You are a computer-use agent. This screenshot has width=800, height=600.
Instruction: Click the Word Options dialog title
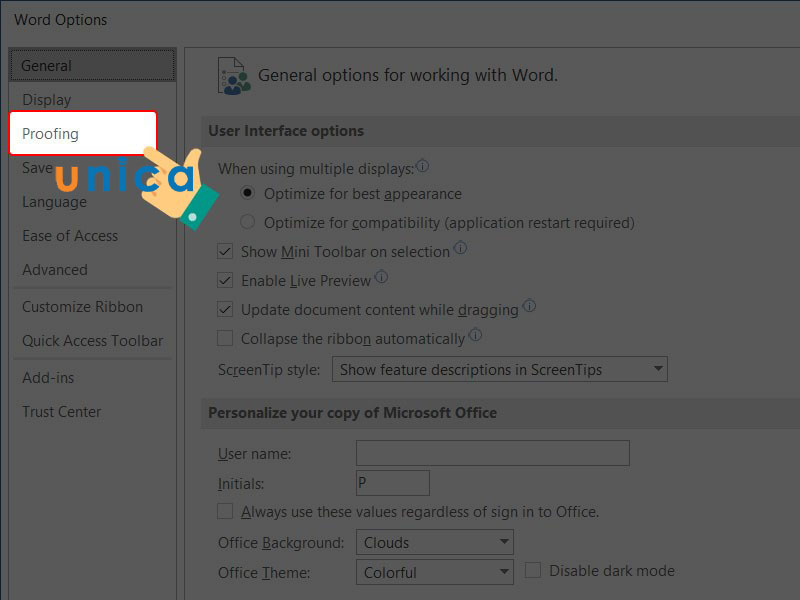61,20
